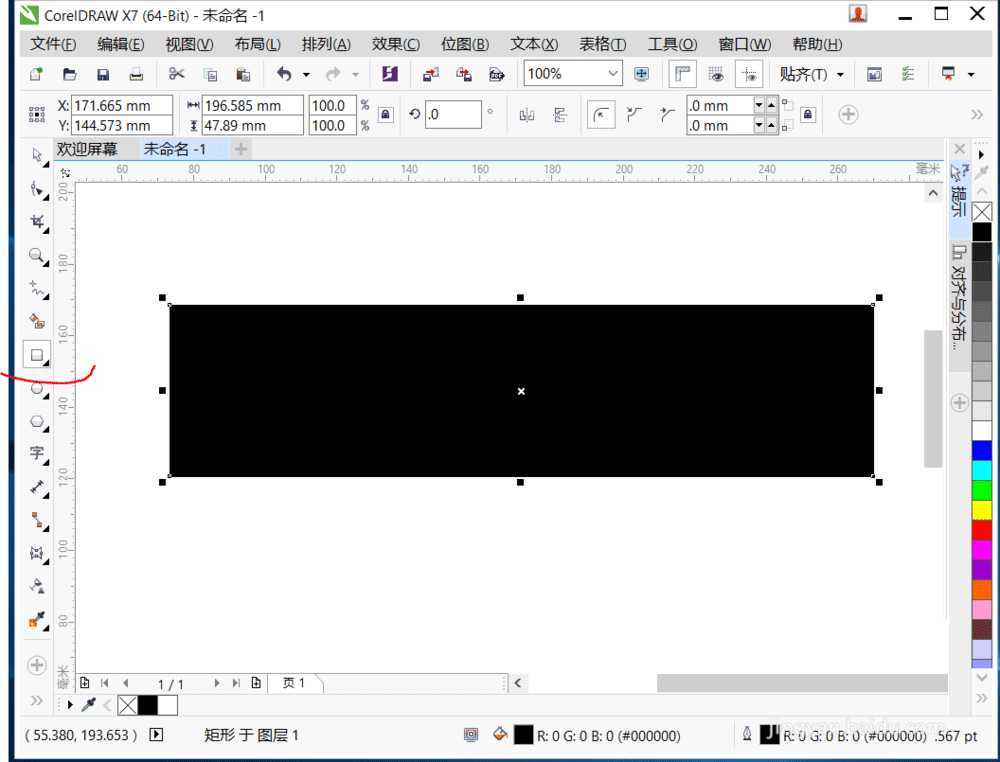This screenshot has width=1000, height=762.
Task: Toggle the corner radius lock
Action: click(807, 114)
